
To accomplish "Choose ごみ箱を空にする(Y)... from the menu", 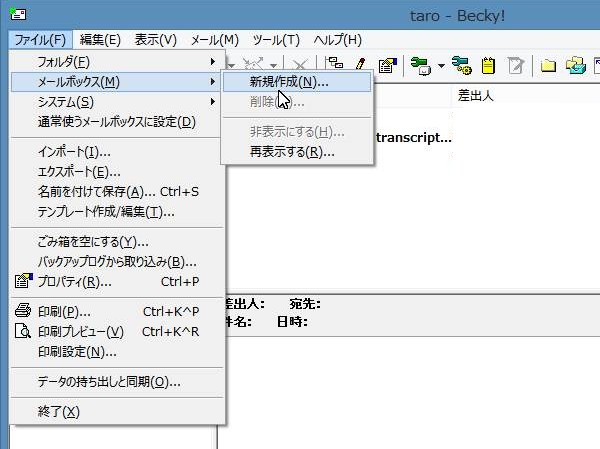I will pyautogui.click(x=92, y=241).
